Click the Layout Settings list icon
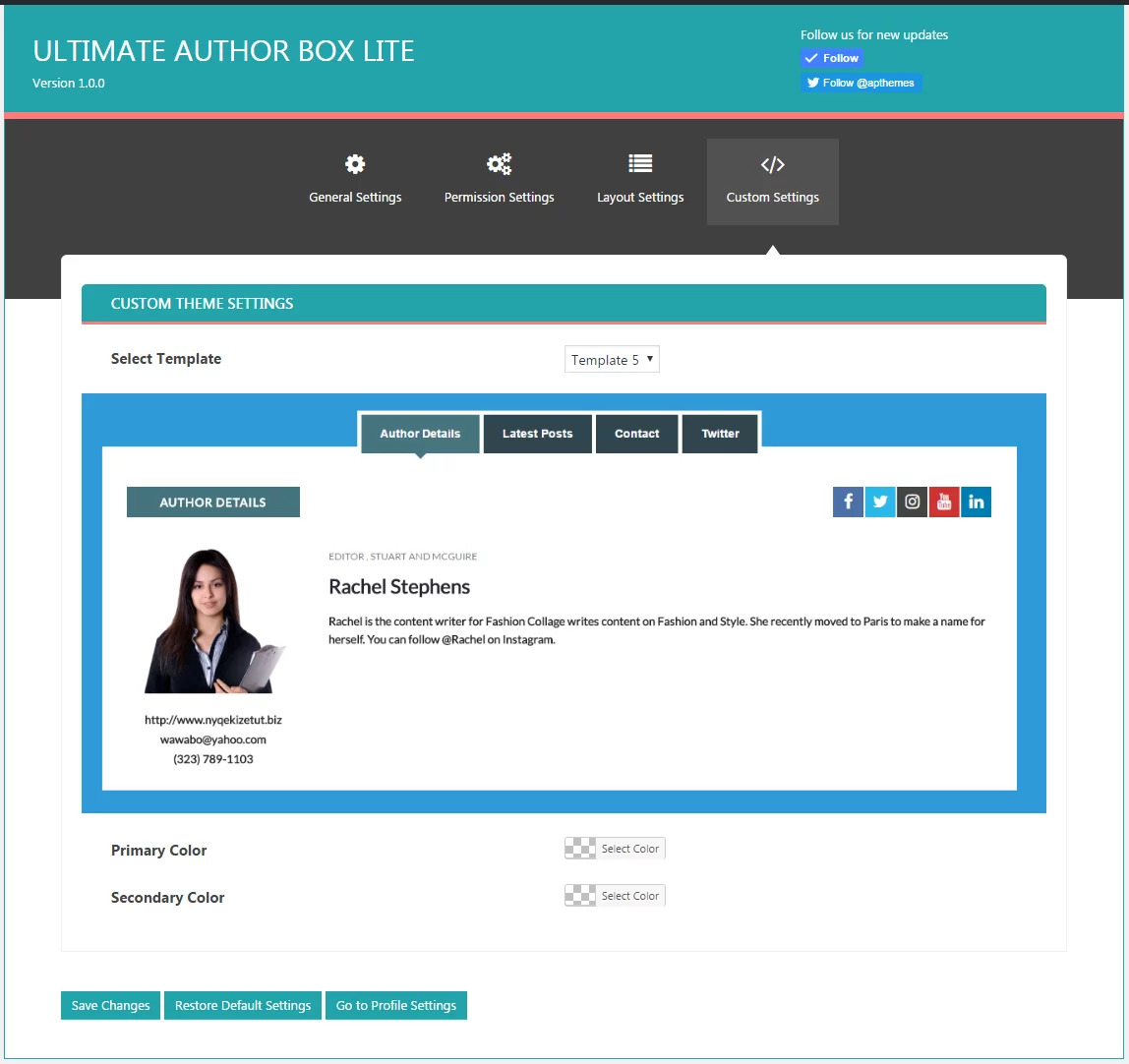 click(x=639, y=163)
